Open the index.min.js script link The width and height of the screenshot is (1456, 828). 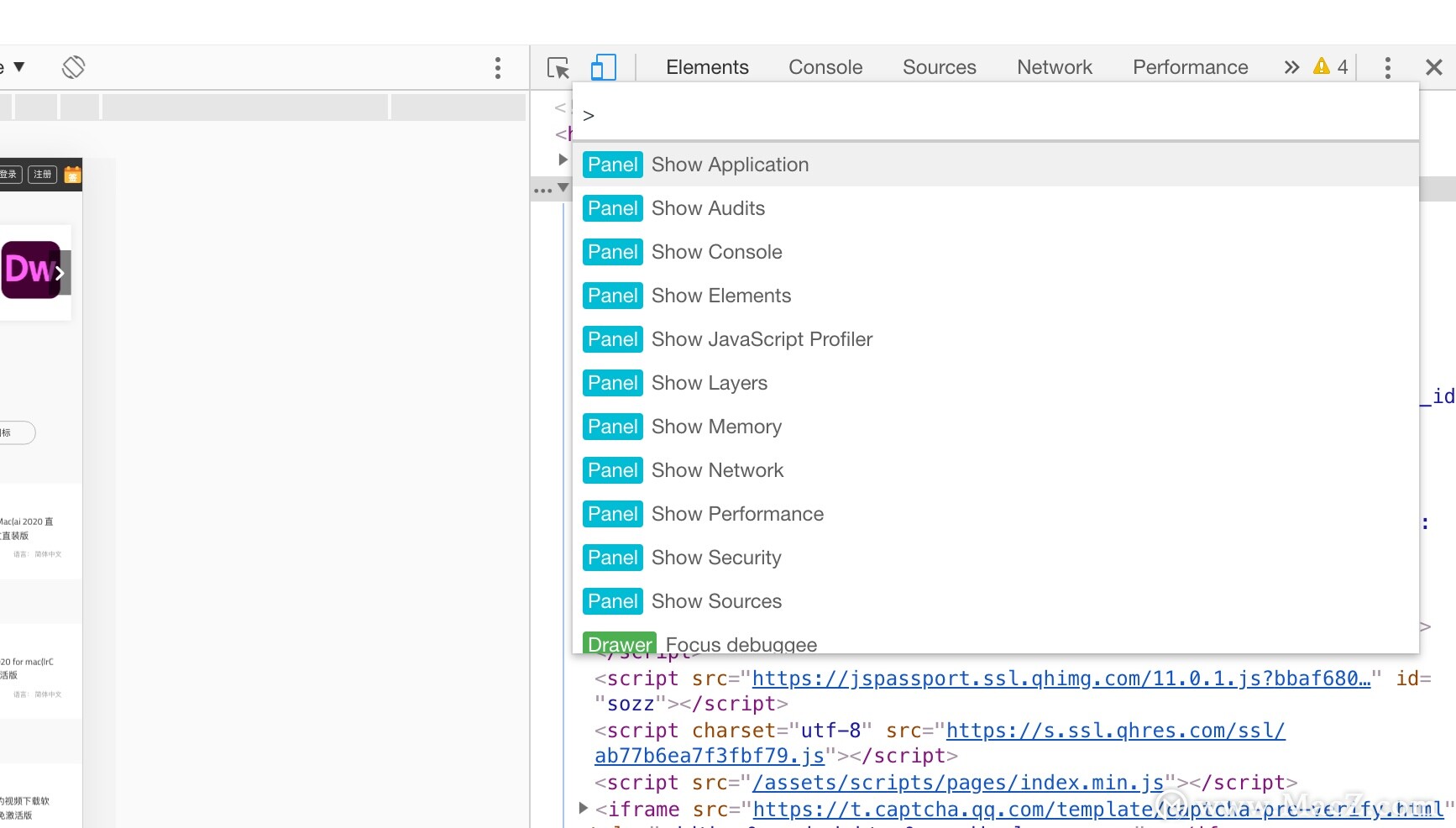pos(958,783)
